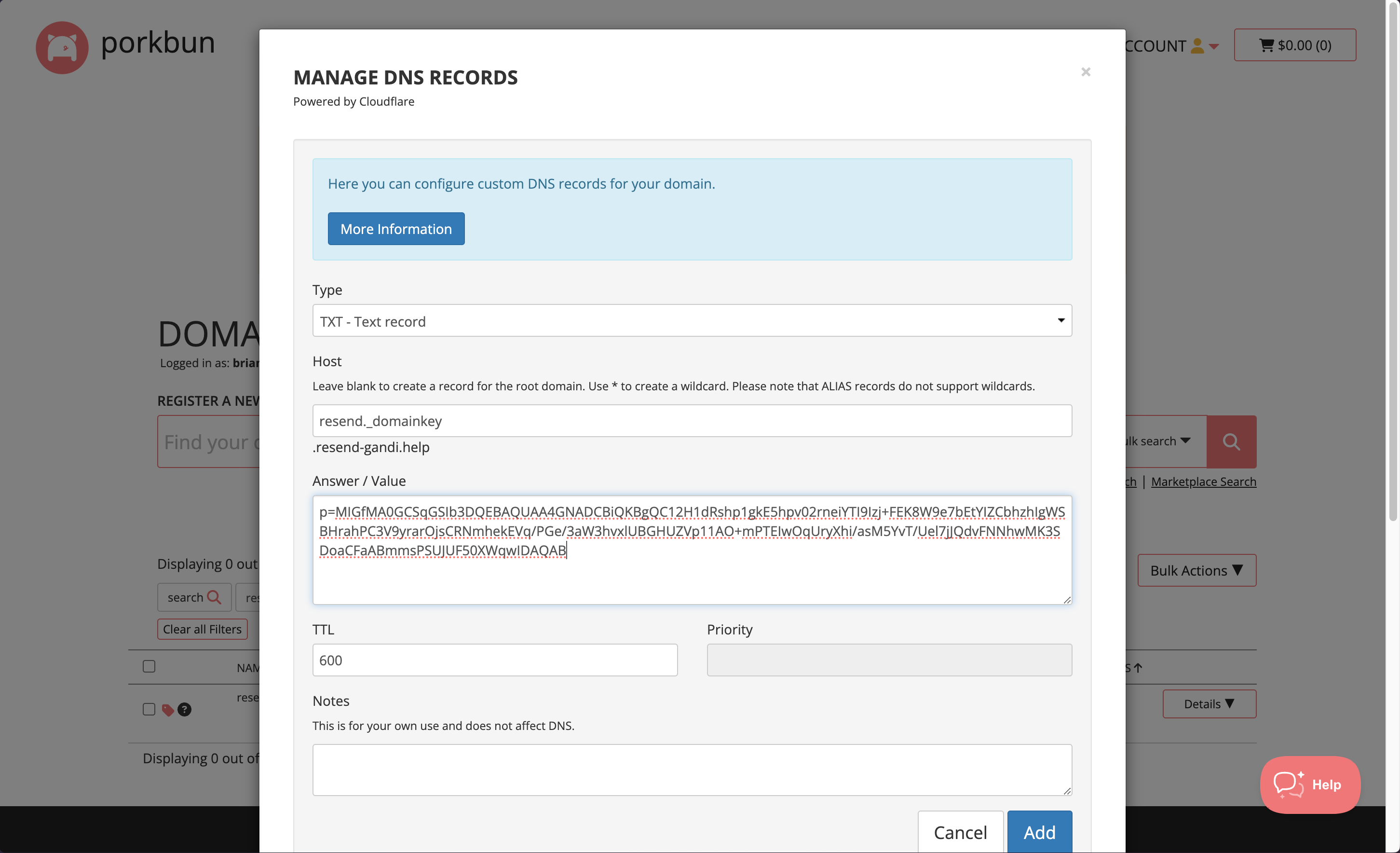Open the shopping cart $0.00 (0) button
The image size is (1400, 853).
[1294, 45]
